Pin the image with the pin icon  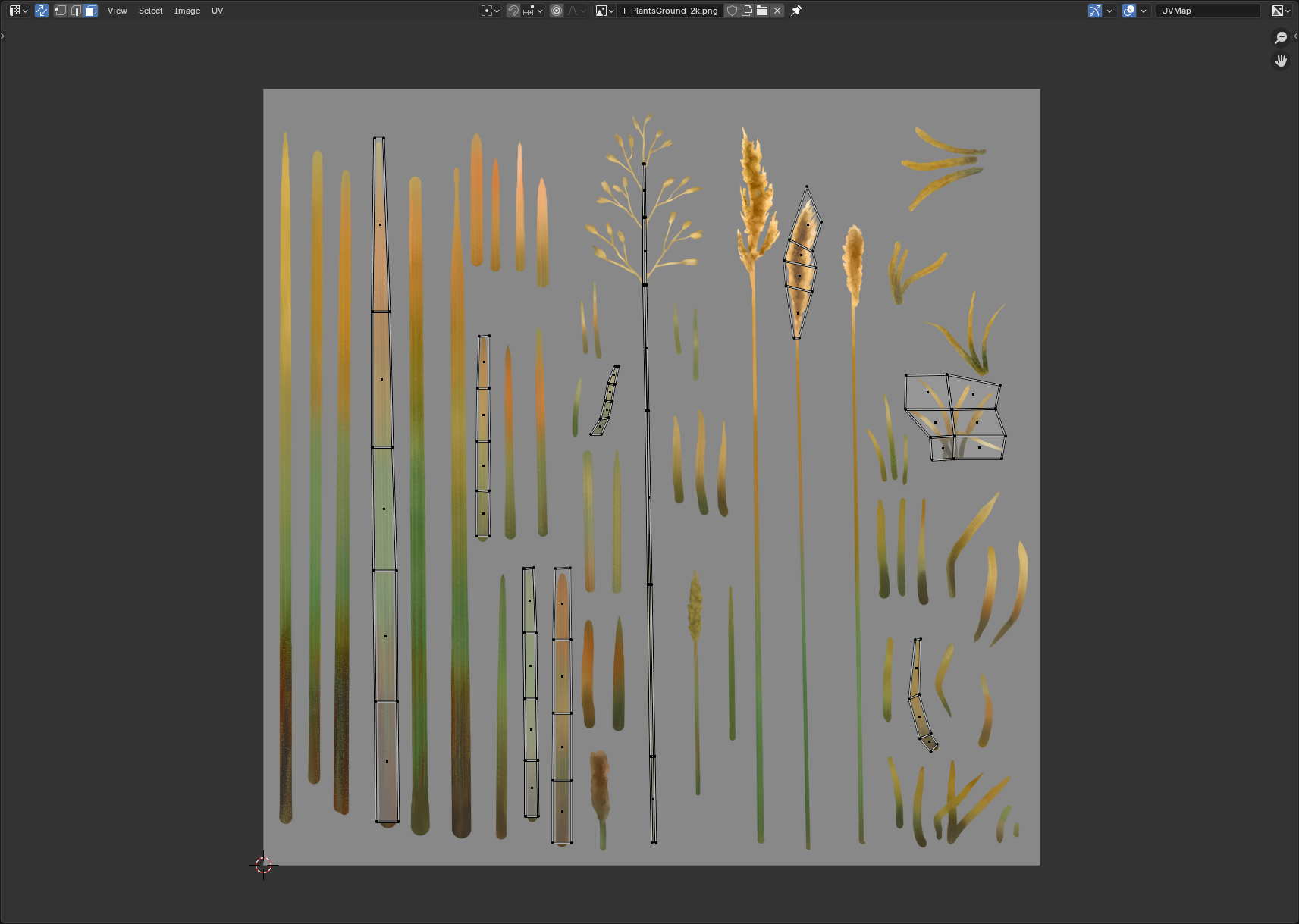(796, 11)
